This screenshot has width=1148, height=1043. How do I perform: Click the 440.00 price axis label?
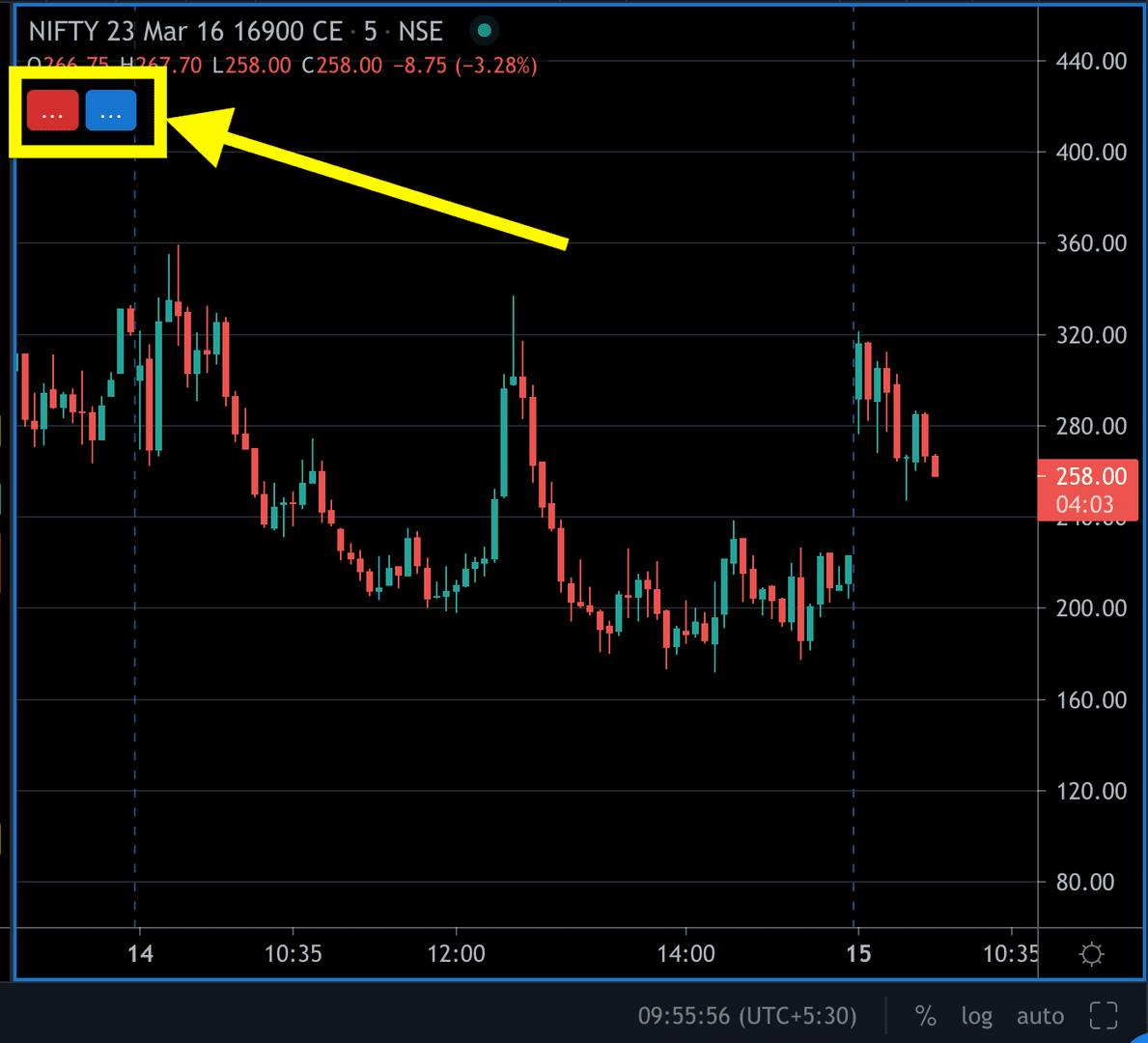click(x=1091, y=61)
